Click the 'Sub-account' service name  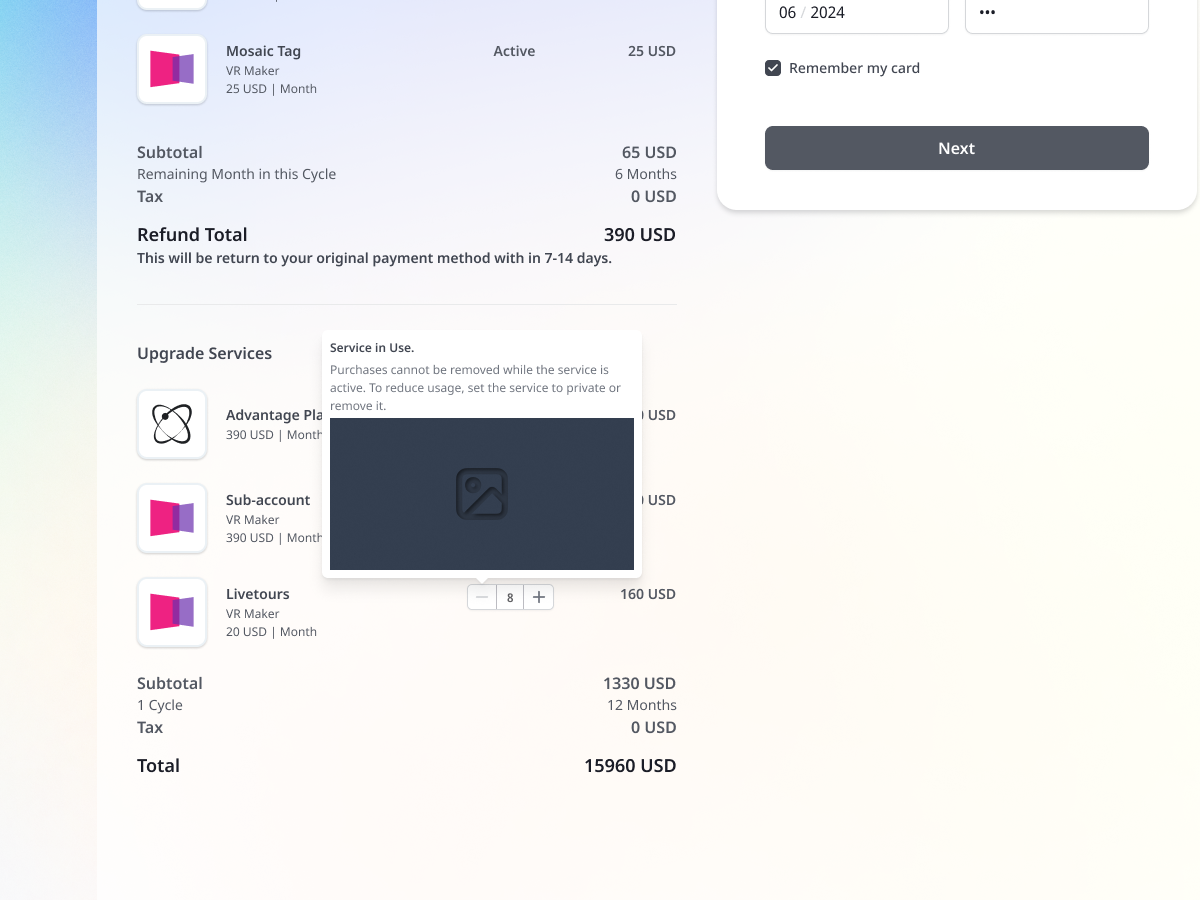point(268,500)
